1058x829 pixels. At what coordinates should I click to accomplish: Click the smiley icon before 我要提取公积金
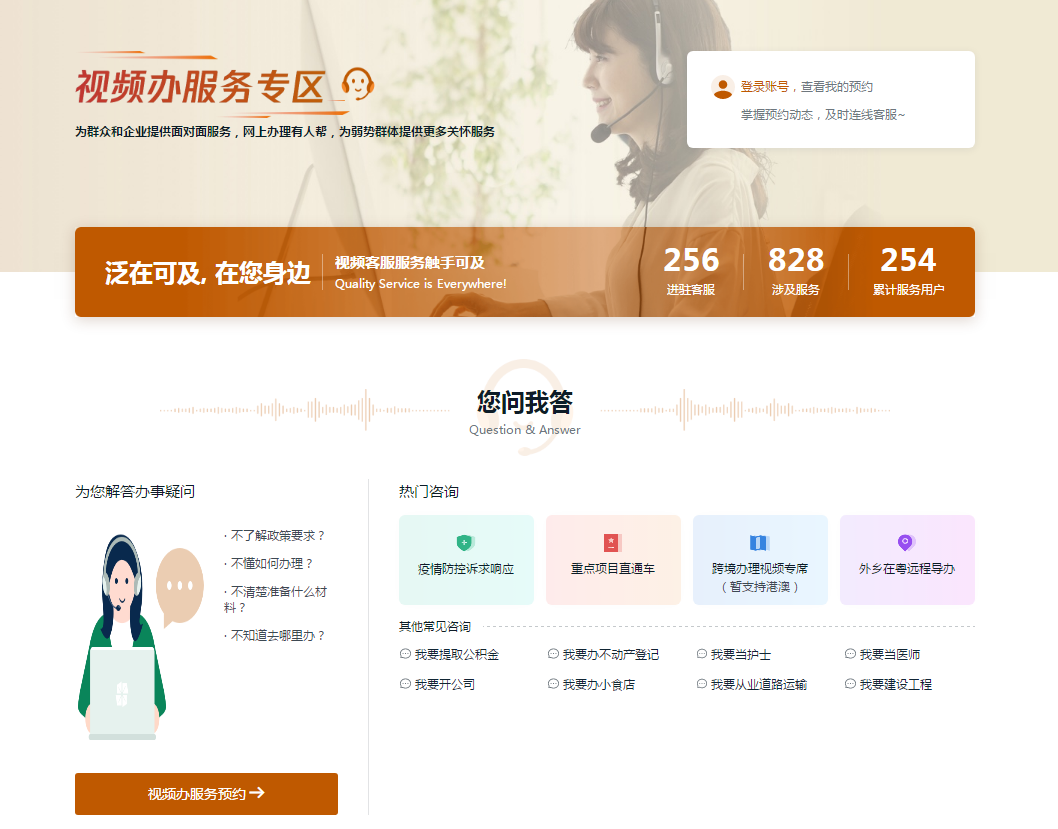click(x=404, y=653)
